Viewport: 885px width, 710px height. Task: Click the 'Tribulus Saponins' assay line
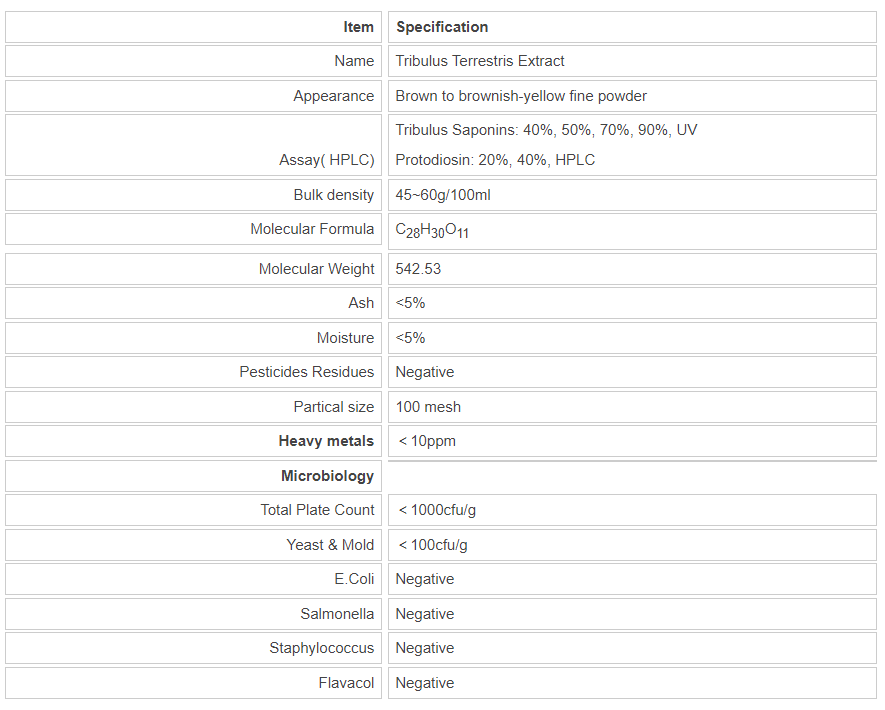(x=546, y=130)
